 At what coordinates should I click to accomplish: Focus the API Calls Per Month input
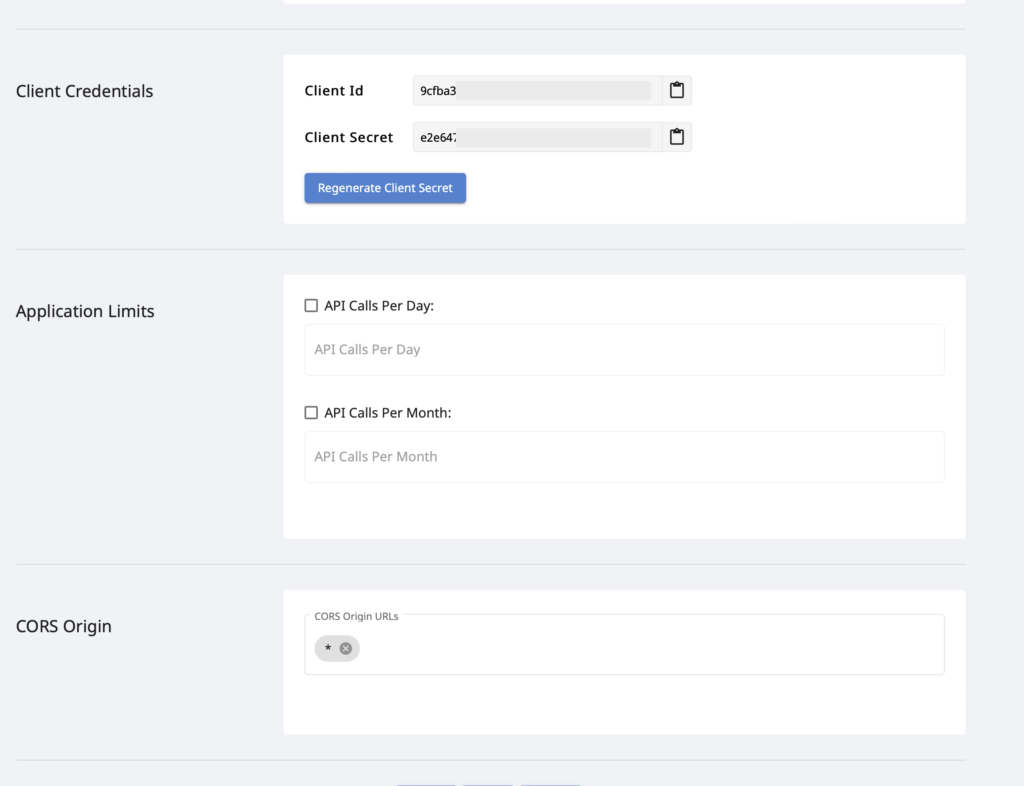point(624,457)
